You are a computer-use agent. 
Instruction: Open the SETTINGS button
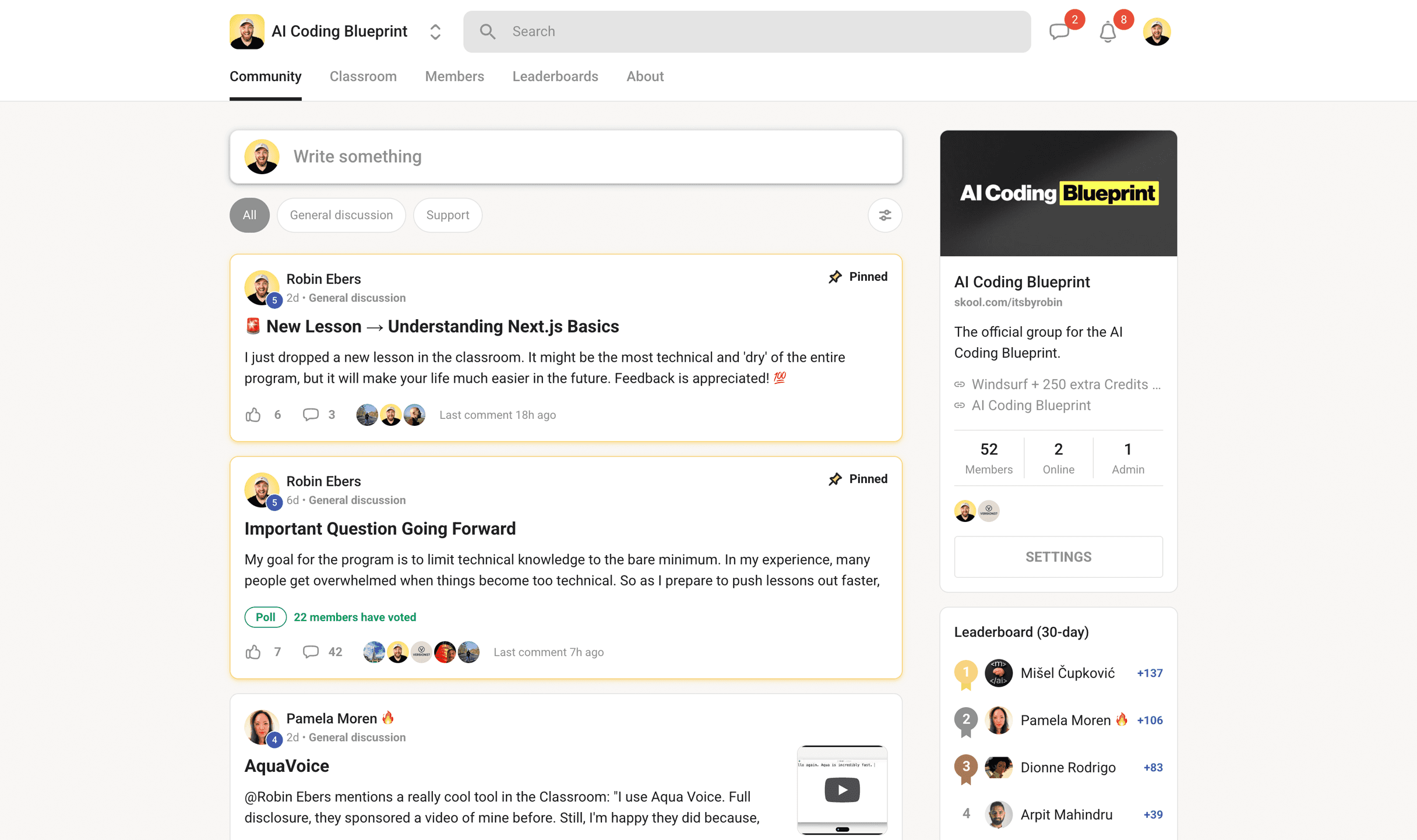point(1058,557)
